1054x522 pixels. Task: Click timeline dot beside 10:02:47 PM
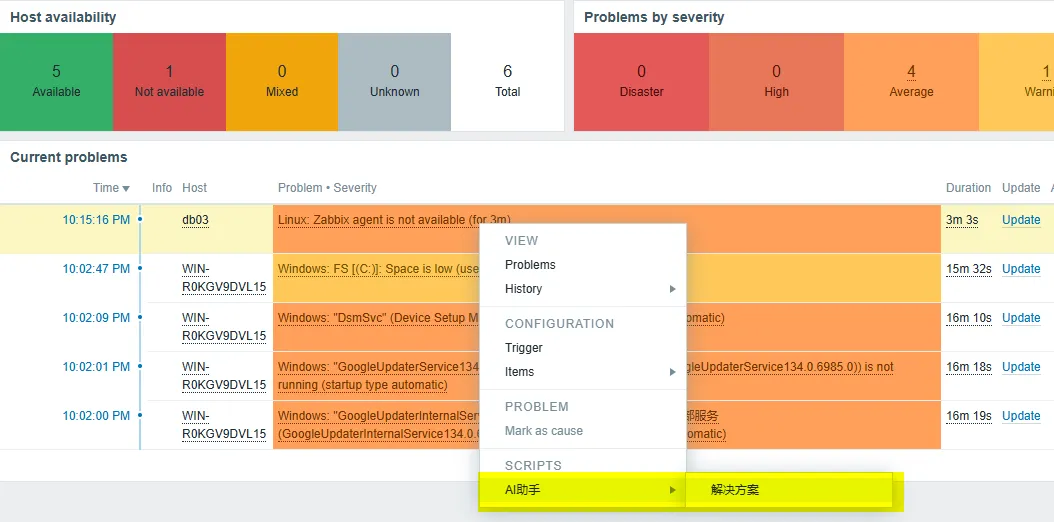[x=140, y=268]
